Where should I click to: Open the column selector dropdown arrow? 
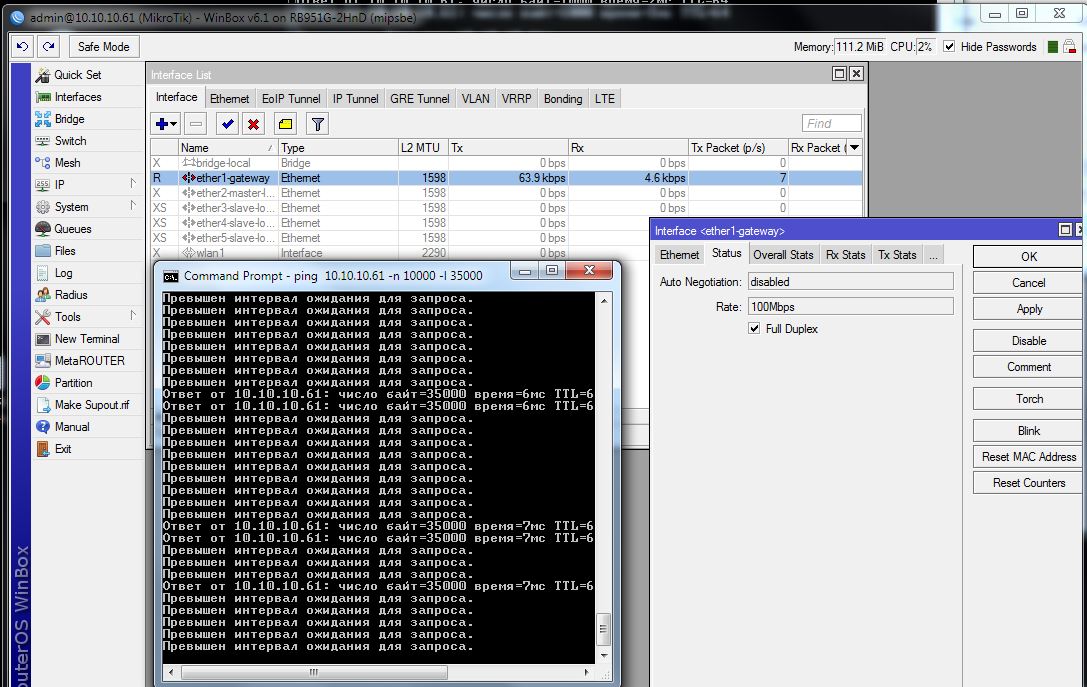pyautogui.click(x=854, y=148)
